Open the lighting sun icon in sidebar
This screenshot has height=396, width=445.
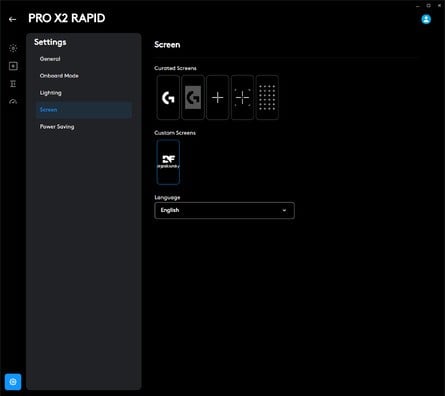click(x=13, y=48)
